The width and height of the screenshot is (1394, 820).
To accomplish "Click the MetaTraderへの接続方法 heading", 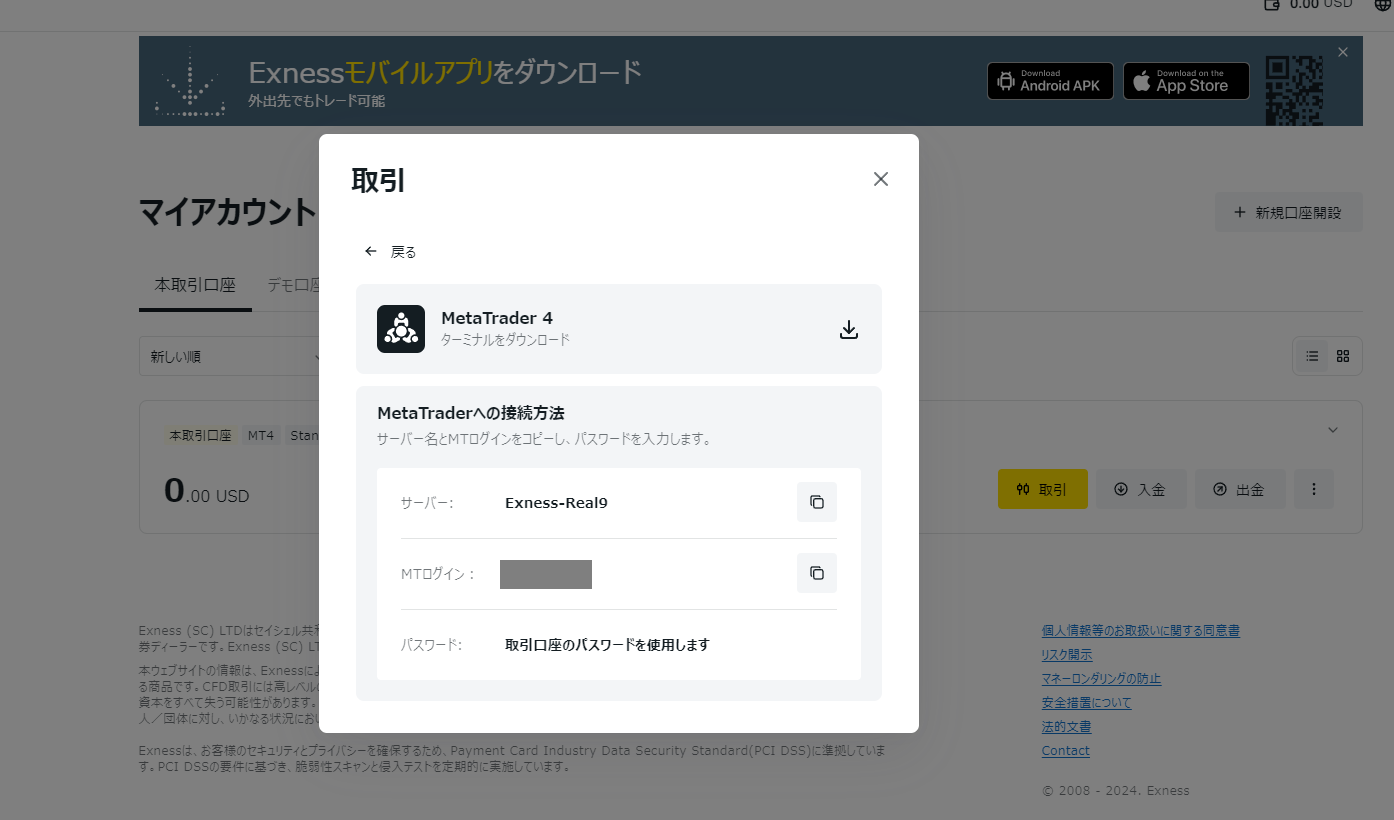I will pos(473,413).
